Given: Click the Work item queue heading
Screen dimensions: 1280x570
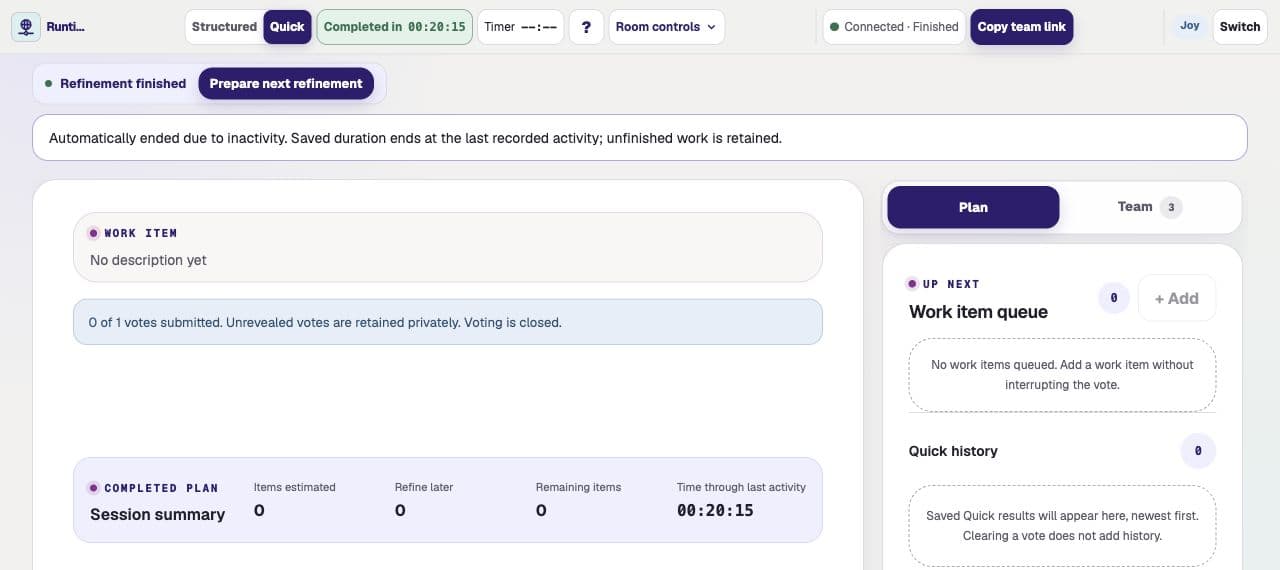Looking at the screenshot, I should click(x=978, y=312).
